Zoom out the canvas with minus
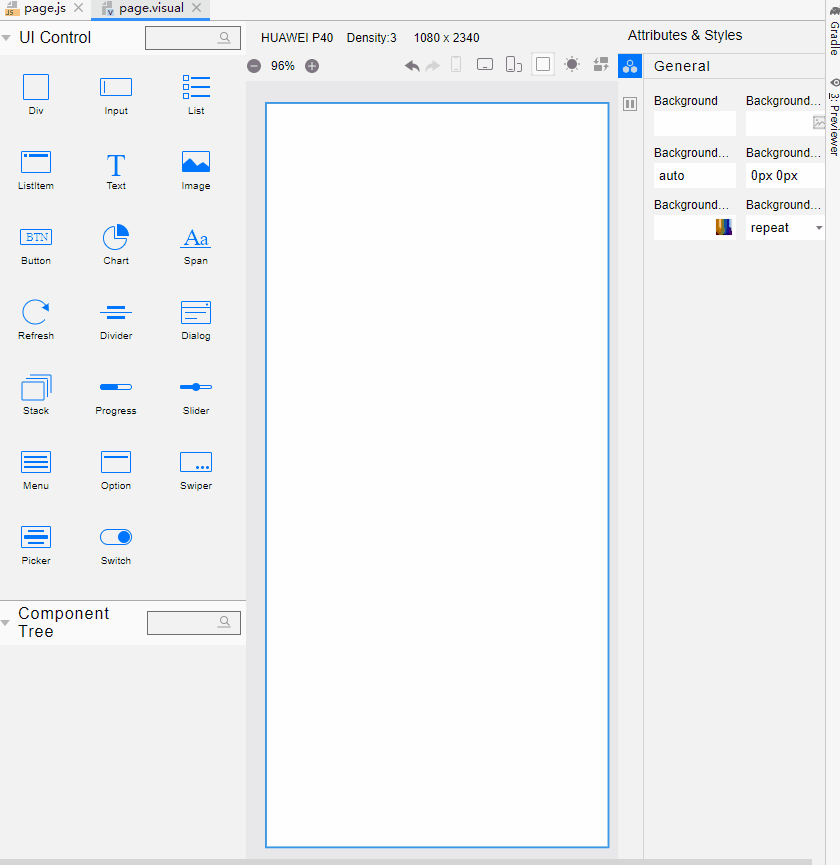This screenshot has height=865, width=840. click(254, 66)
